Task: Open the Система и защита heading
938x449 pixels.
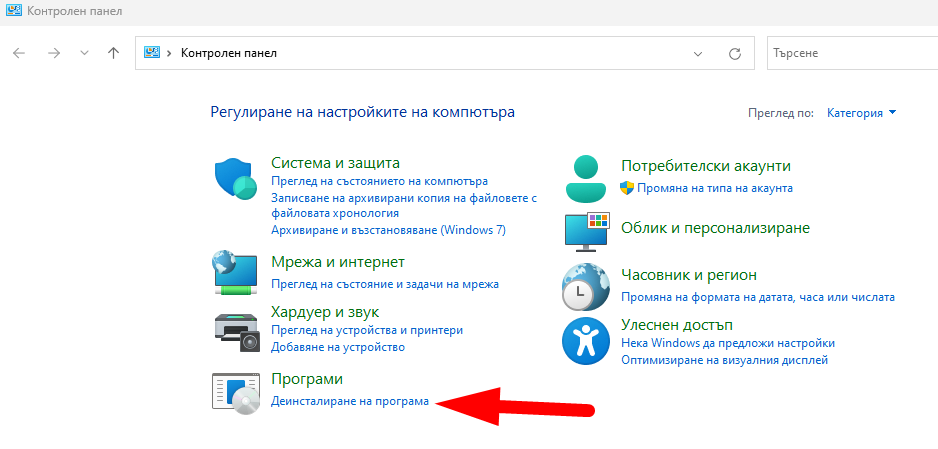Action: (x=335, y=163)
